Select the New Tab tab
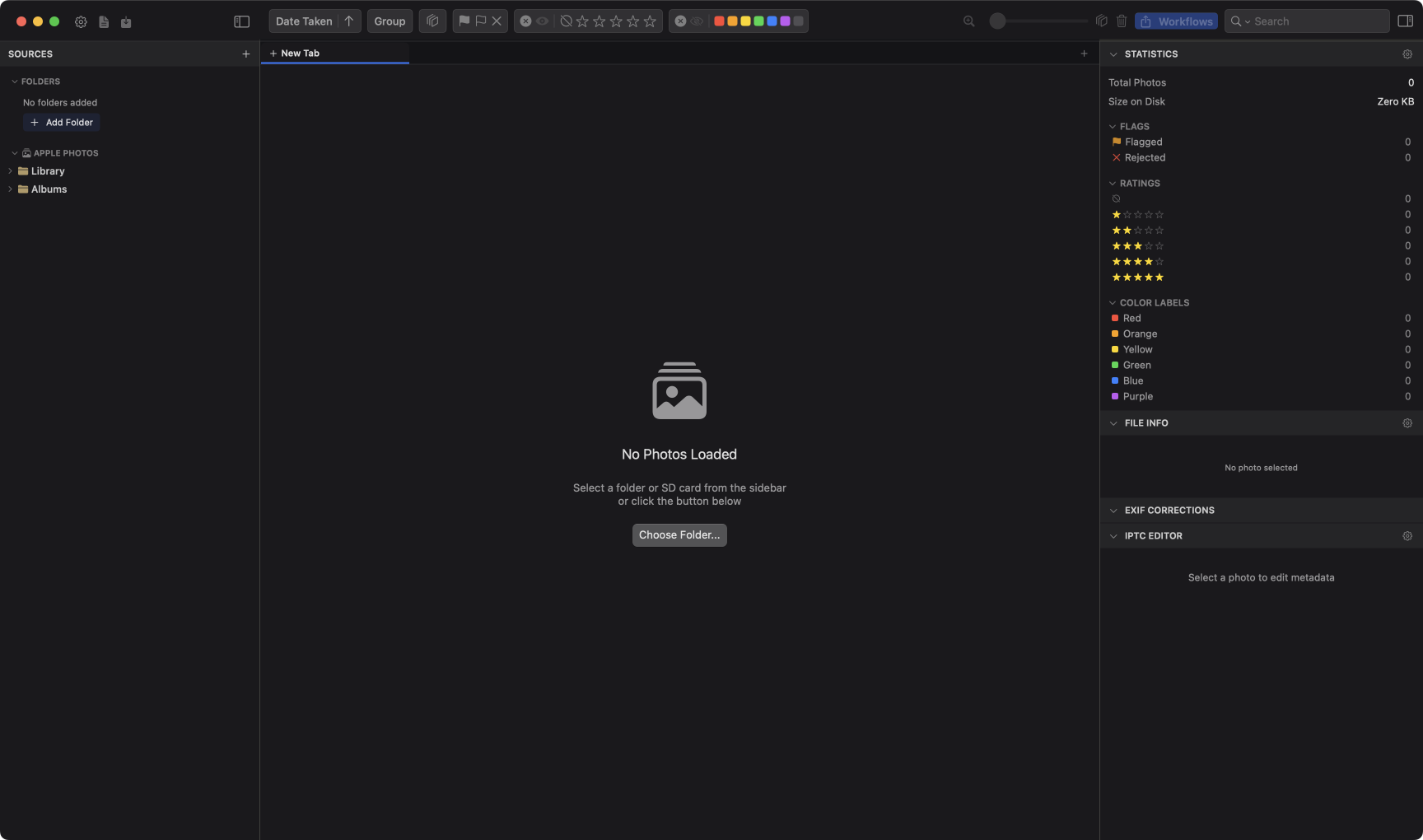Image resolution: width=1423 pixels, height=840 pixels. coord(335,54)
